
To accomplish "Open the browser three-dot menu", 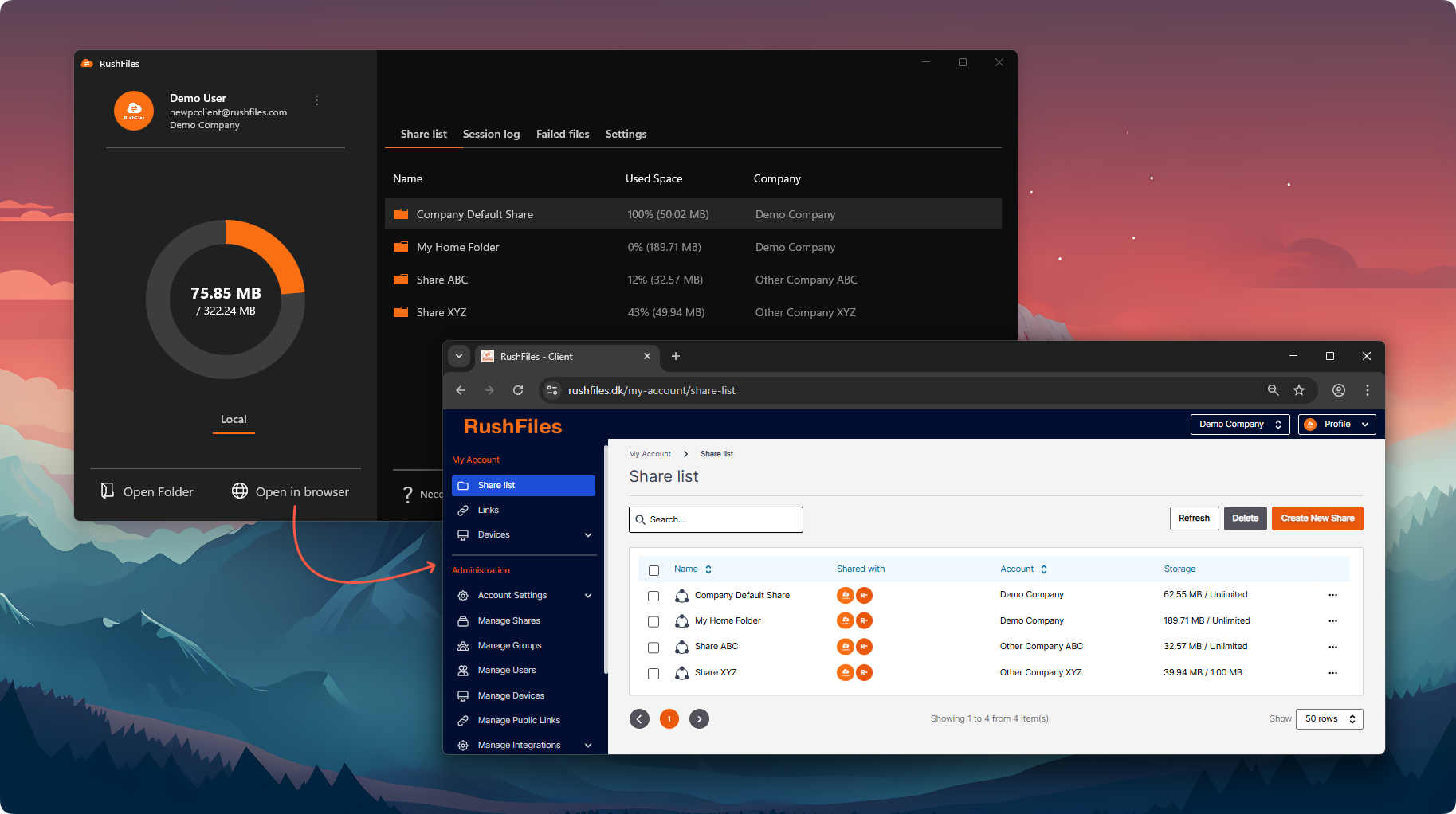I will click(x=1368, y=390).
